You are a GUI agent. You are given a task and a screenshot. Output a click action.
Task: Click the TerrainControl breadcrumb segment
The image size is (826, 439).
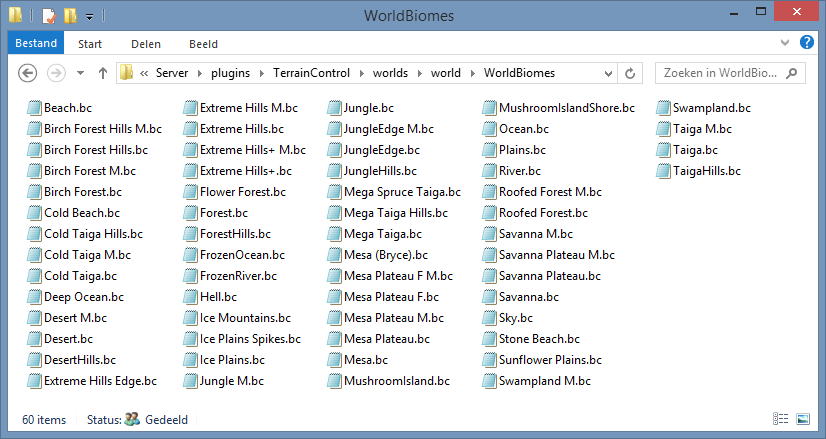click(x=311, y=73)
